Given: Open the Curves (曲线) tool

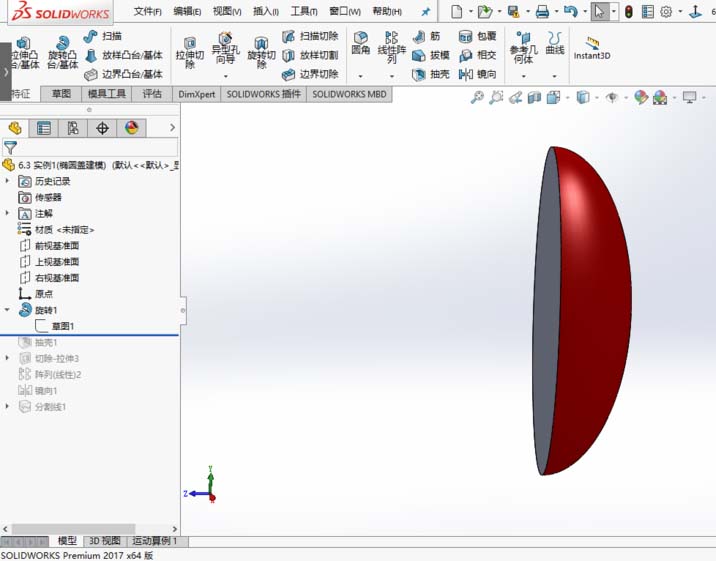Looking at the screenshot, I should 555,43.
